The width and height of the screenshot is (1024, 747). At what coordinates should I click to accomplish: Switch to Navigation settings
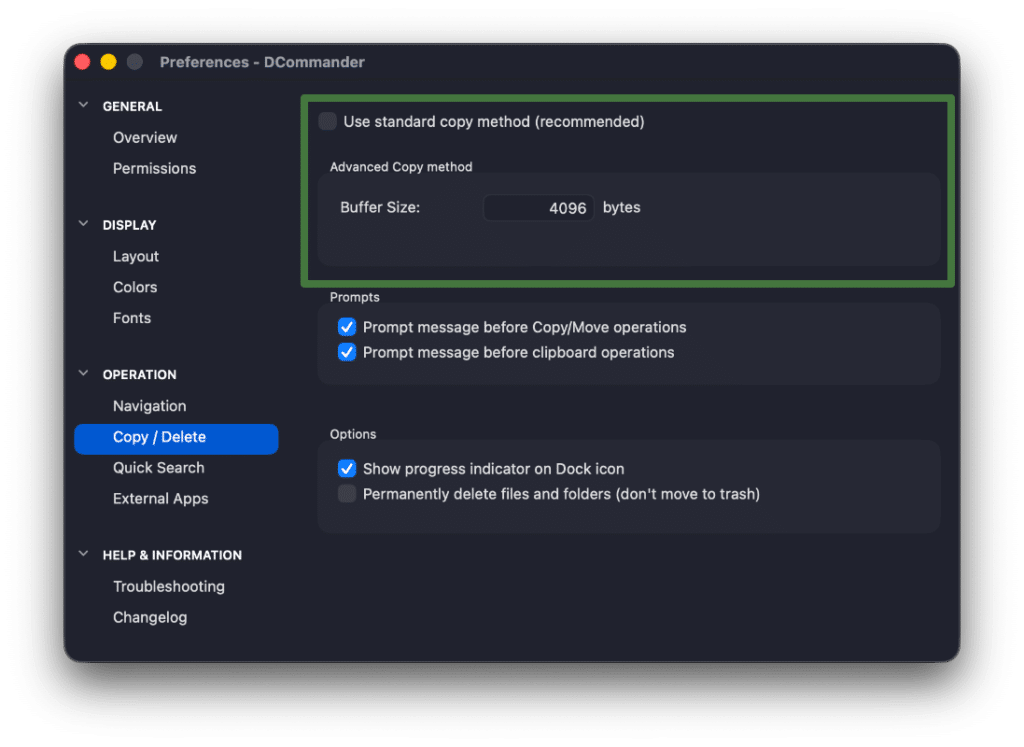tap(149, 406)
